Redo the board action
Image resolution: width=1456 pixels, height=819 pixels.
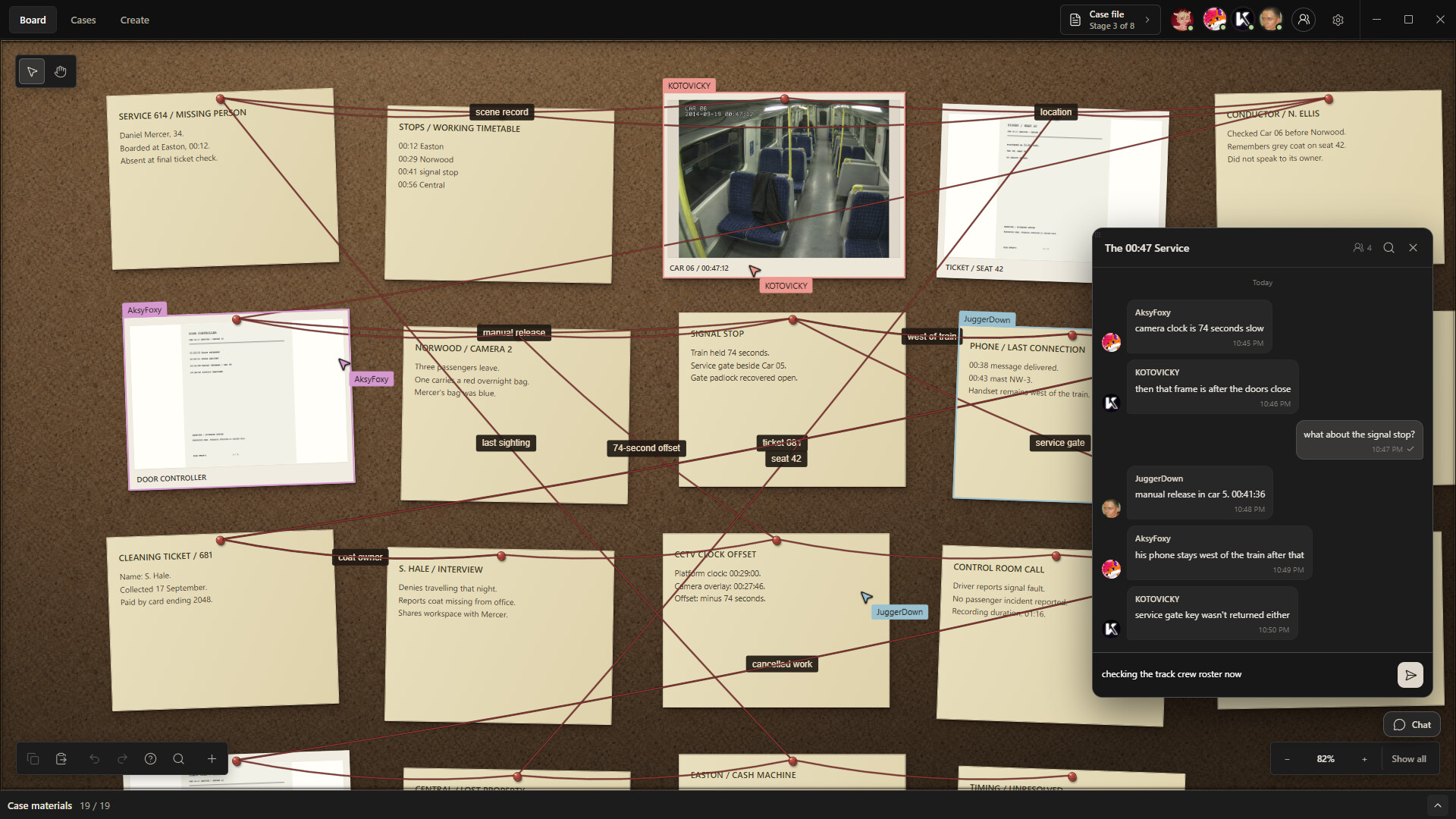[x=122, y=759]
